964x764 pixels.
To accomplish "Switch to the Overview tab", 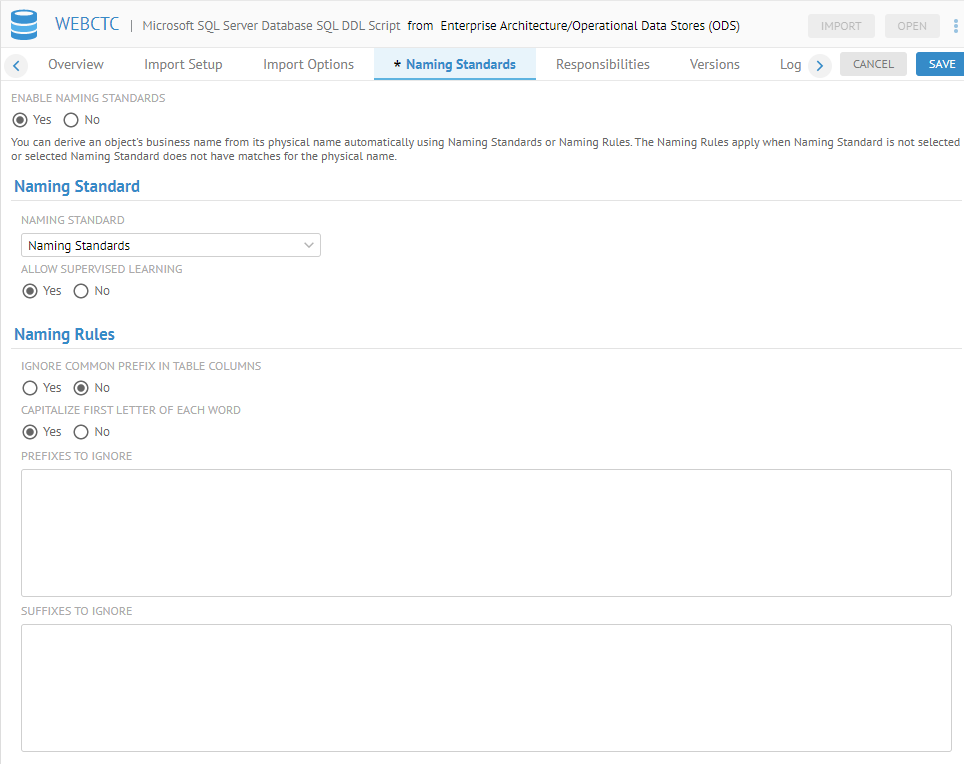I will [x=75, y=63].
